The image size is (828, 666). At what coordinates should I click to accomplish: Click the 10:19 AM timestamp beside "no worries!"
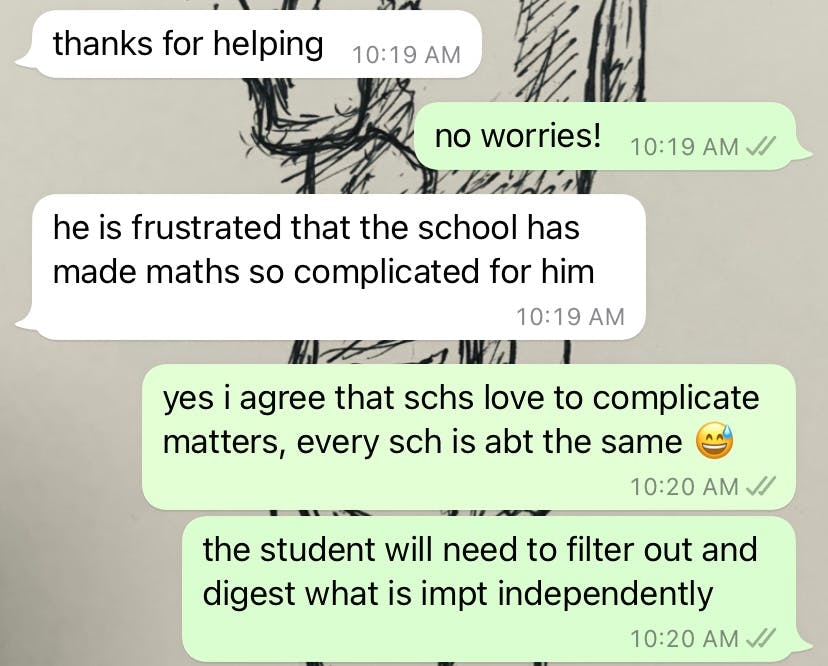click(x=684, y=147)
